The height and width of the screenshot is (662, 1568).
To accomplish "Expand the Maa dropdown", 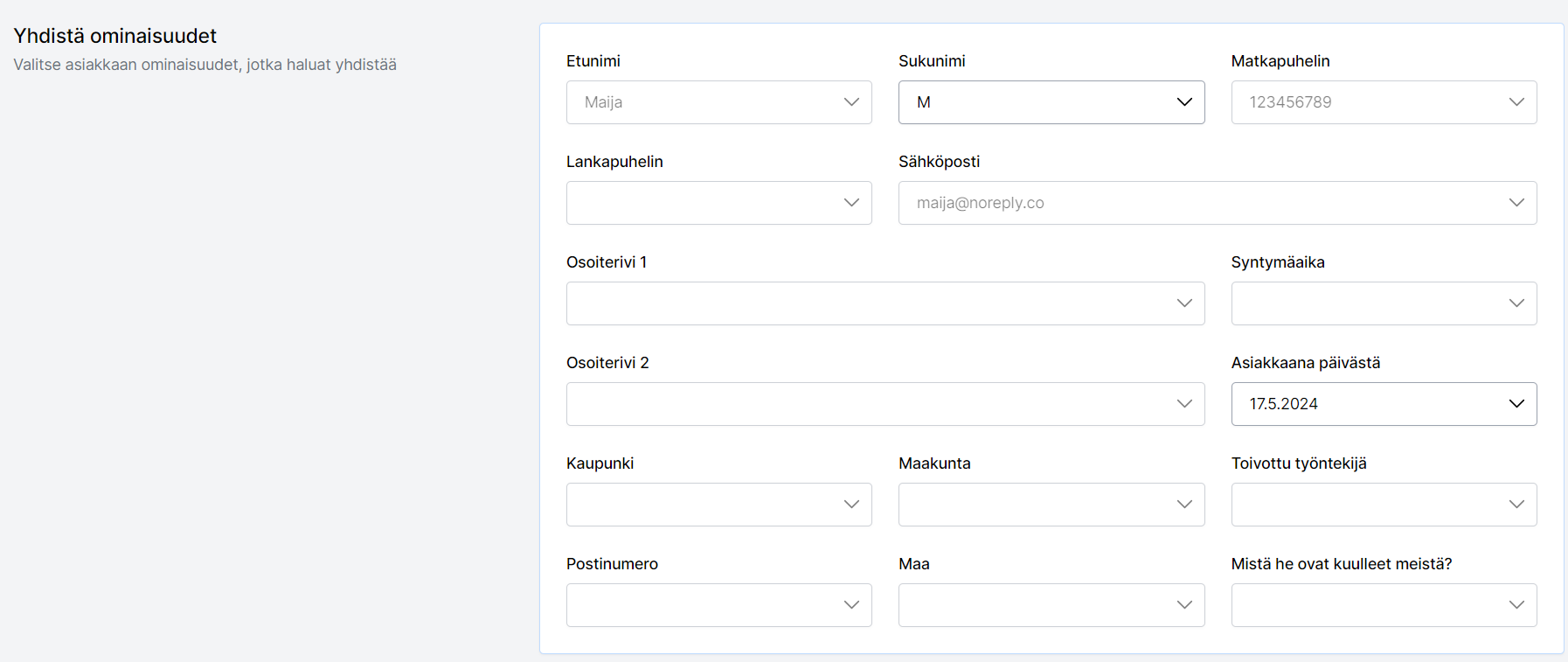I will 1051,605.
